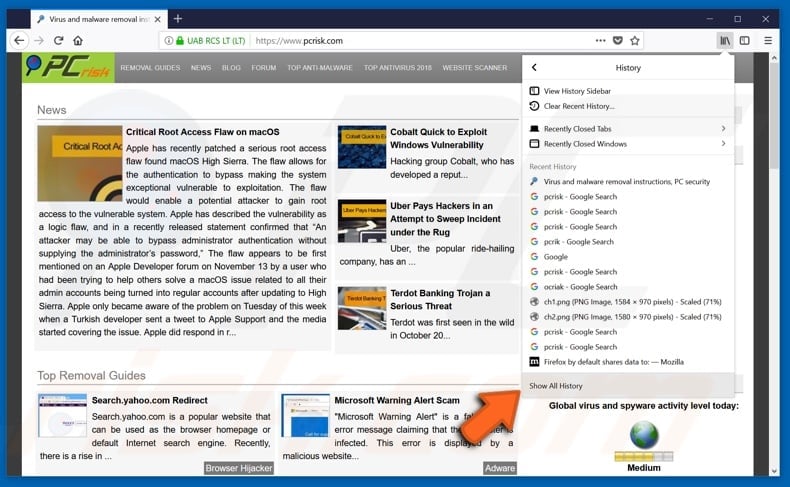Expand arrow beside Recently Closed Tabs
The image size is (790, 487).
(x=723, y=128)
